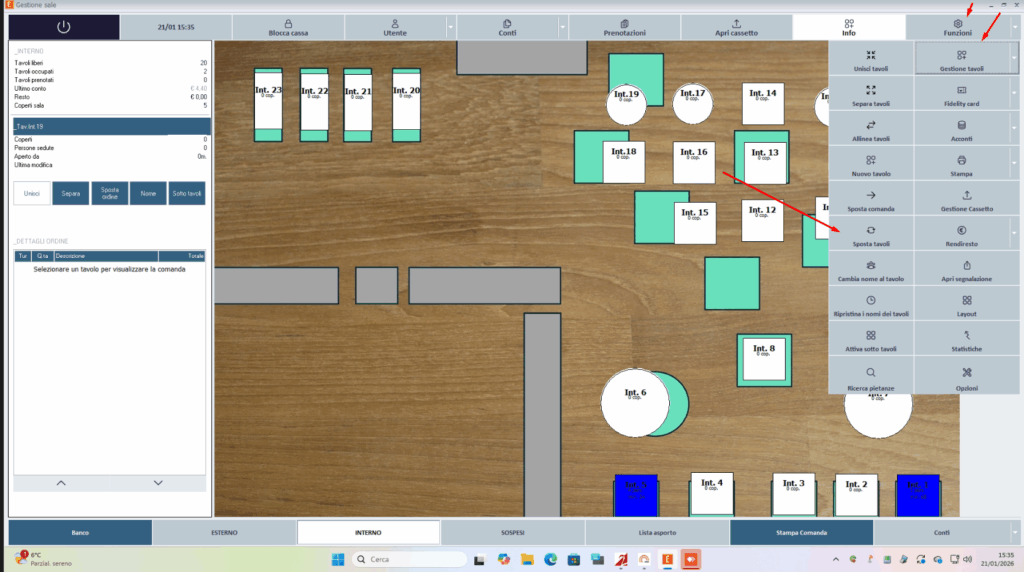Expand the Conti dropdown arrow in top toolbar
1024x572 pixels.
tap(562, 27)
